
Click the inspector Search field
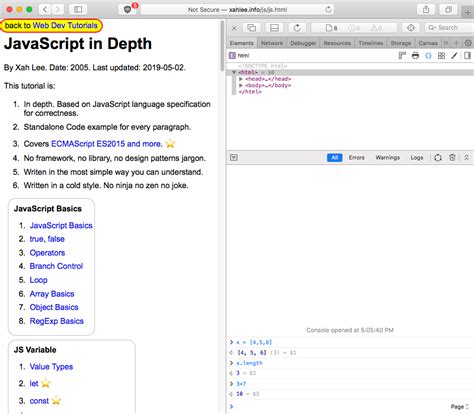click(x=449, y=28)
